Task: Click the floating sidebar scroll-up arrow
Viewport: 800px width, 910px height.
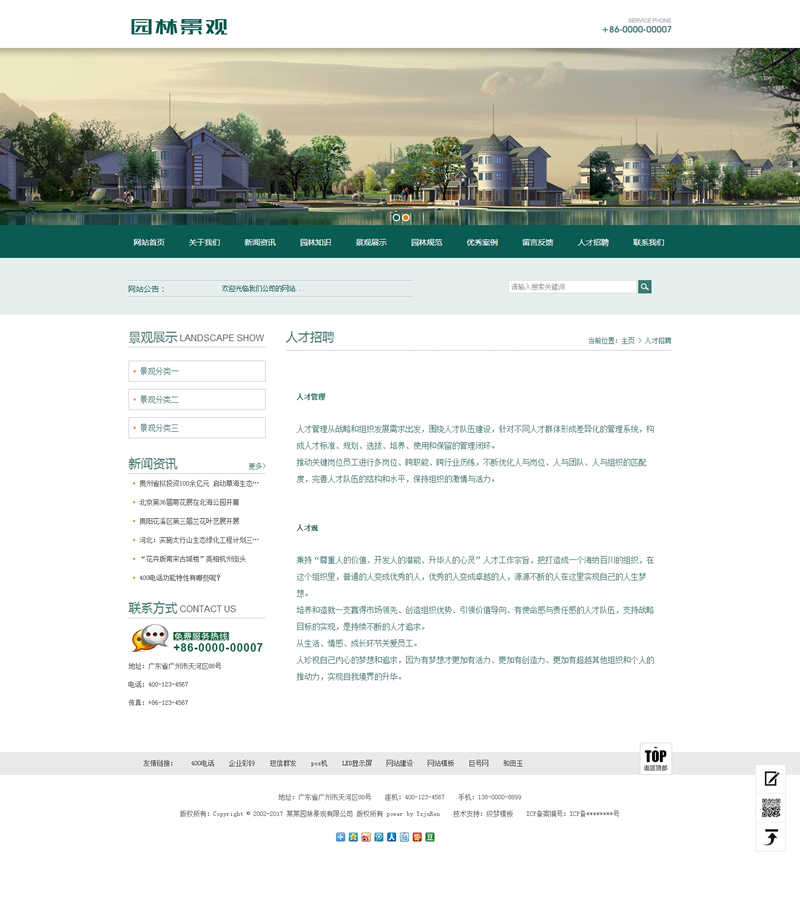Action: [x=770, y=837]
